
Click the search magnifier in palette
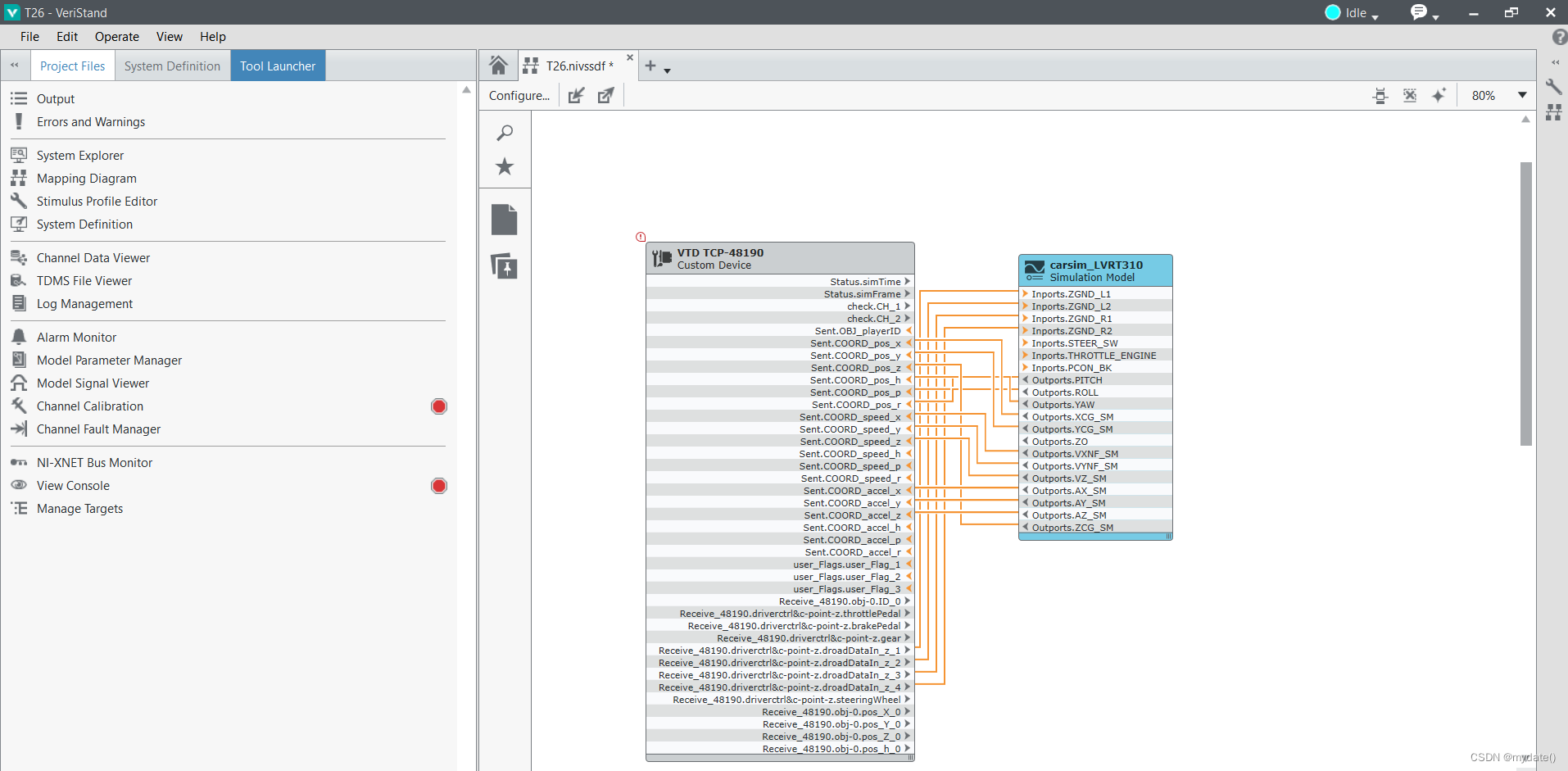(x=505, y=134)
